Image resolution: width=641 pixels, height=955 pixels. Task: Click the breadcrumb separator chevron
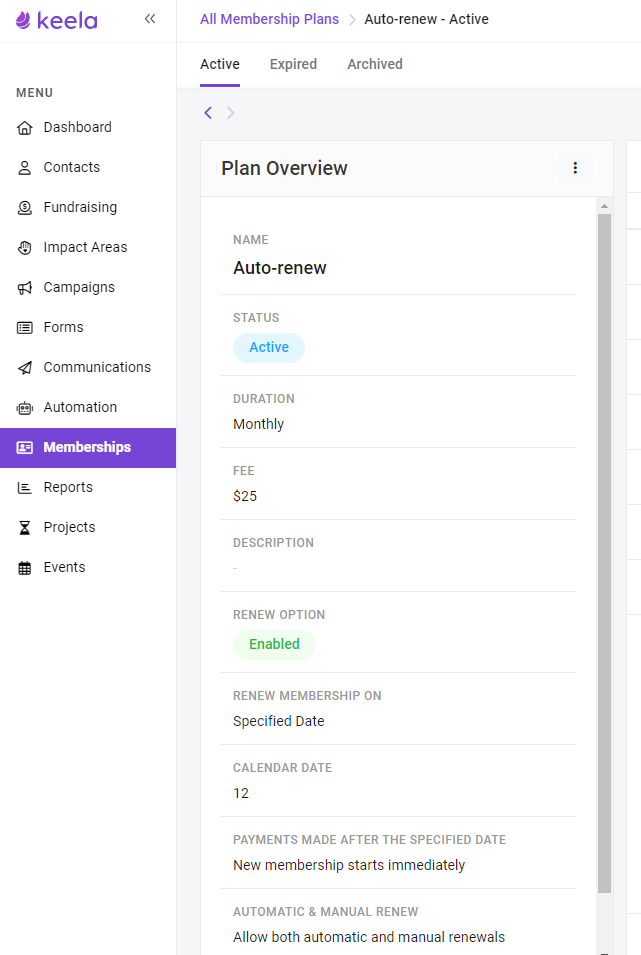tap(352, 20)
